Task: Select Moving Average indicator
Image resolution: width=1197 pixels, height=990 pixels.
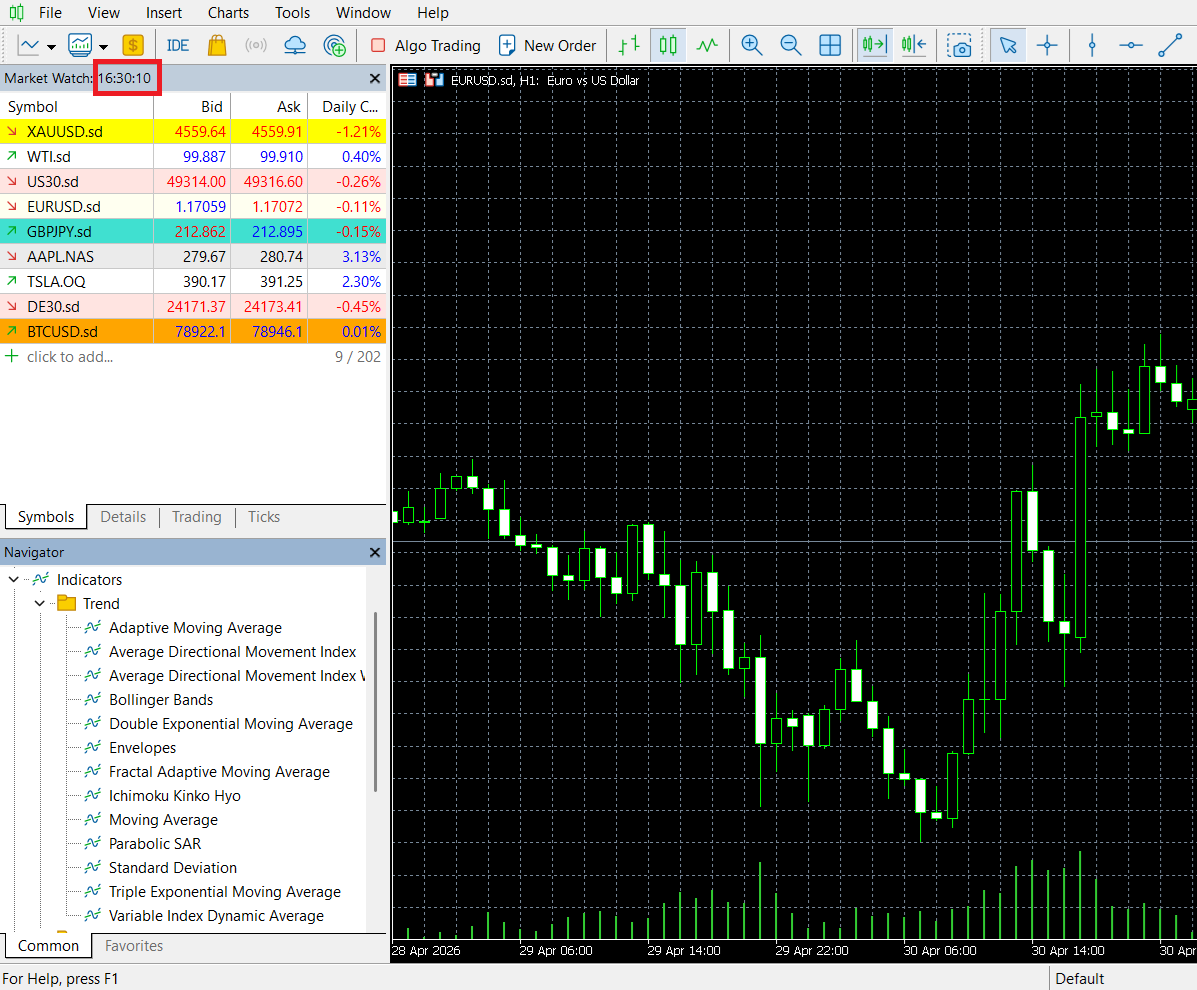Action: click(163, 820)
